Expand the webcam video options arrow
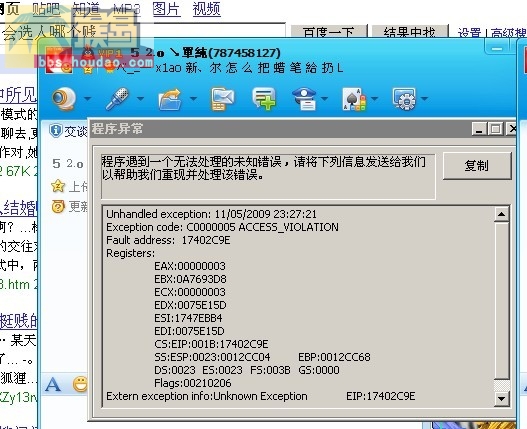The image size is (527, 429). pos(88,99)
